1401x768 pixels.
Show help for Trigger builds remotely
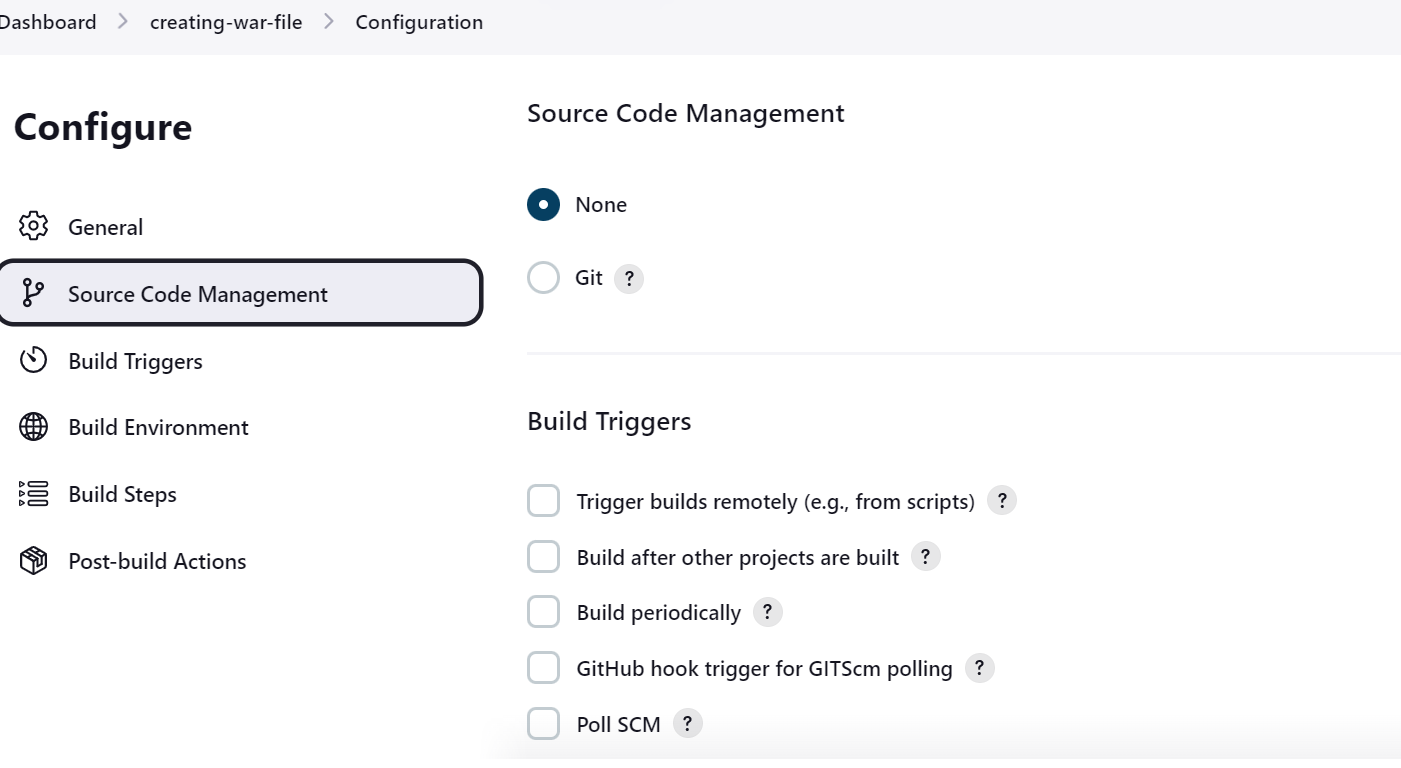pyautogui.click(x=1001, y=501)
